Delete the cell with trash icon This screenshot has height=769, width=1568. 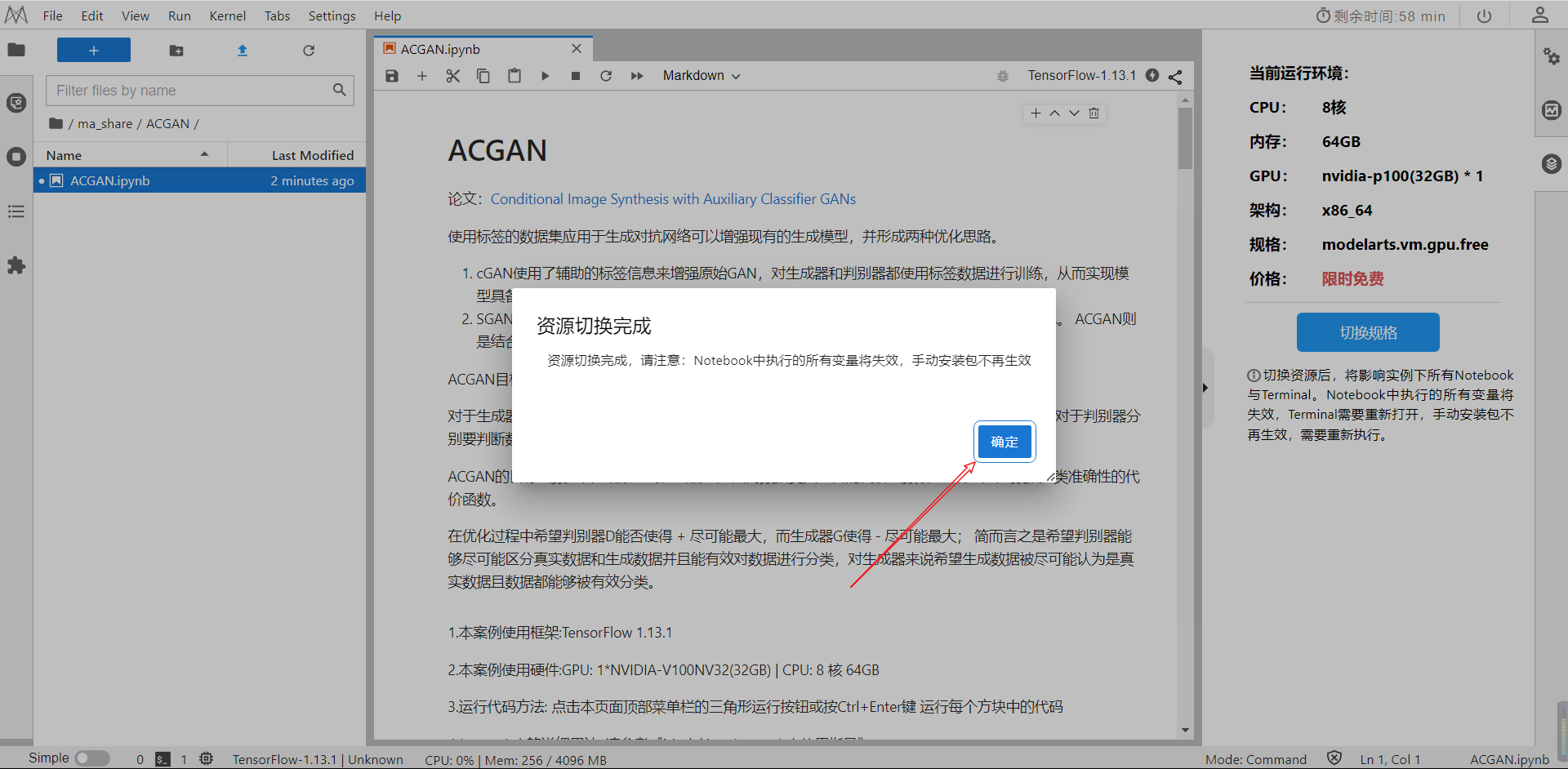(x=1094, y=113)
